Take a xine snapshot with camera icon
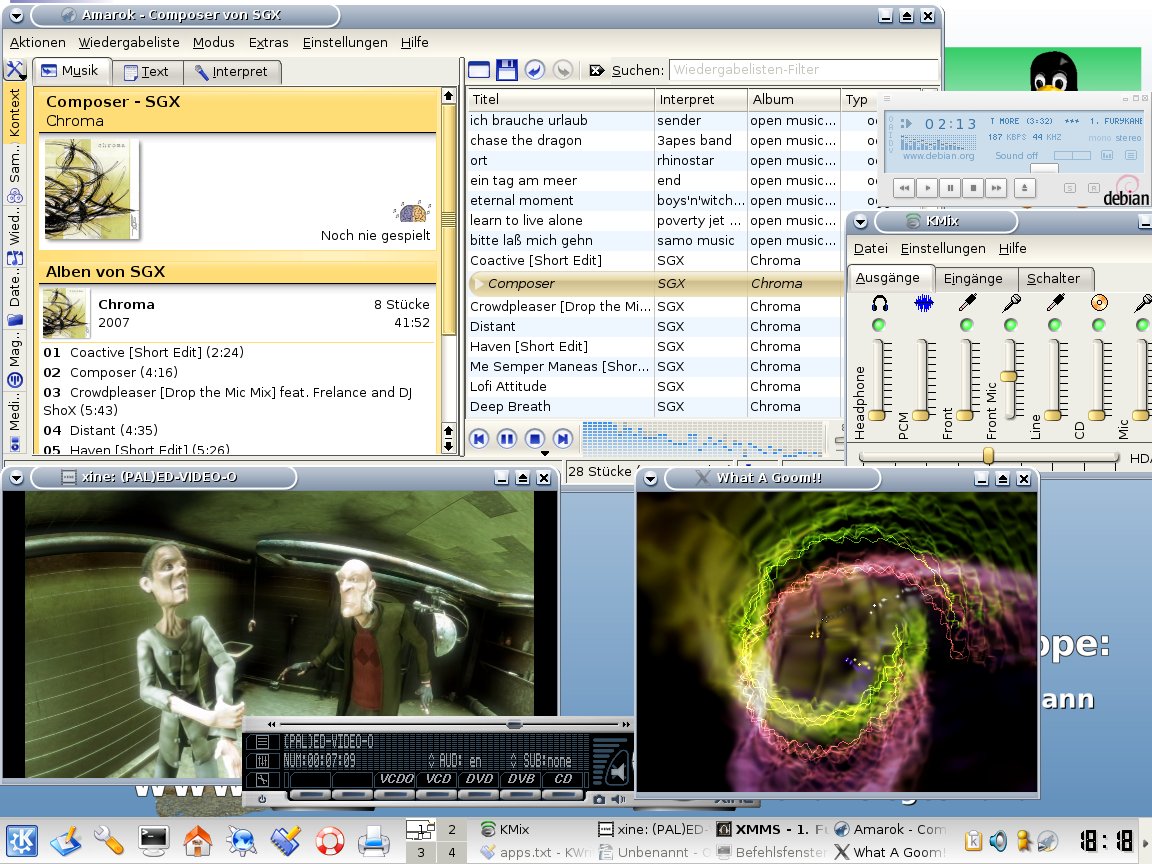 click(600, 799)
